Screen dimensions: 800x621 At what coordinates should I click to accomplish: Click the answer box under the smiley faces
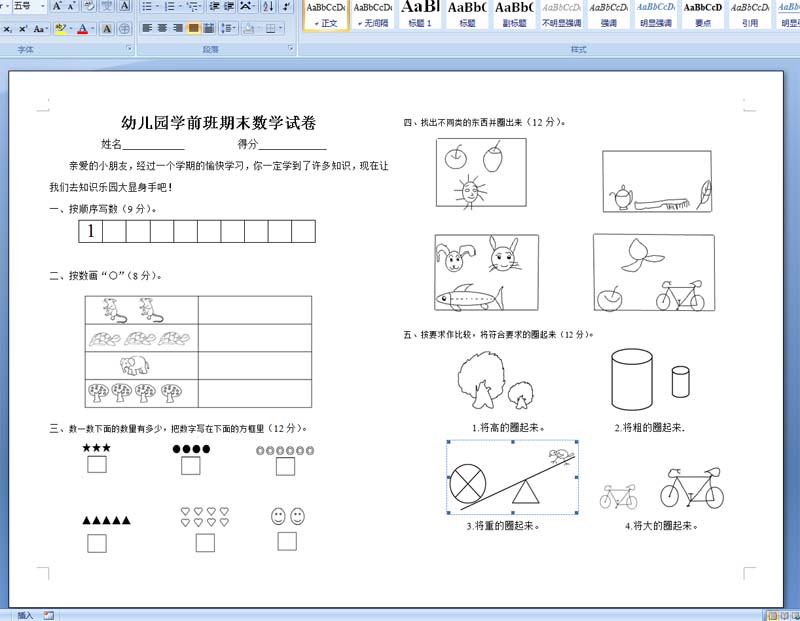287,541
